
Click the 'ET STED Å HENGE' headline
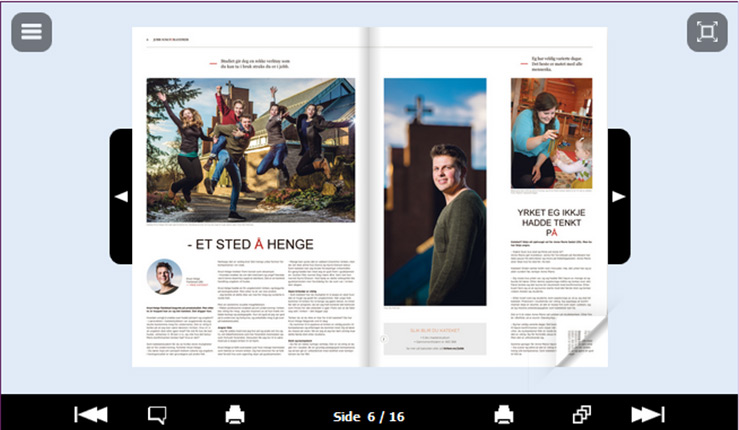click(x=250, y=244)
